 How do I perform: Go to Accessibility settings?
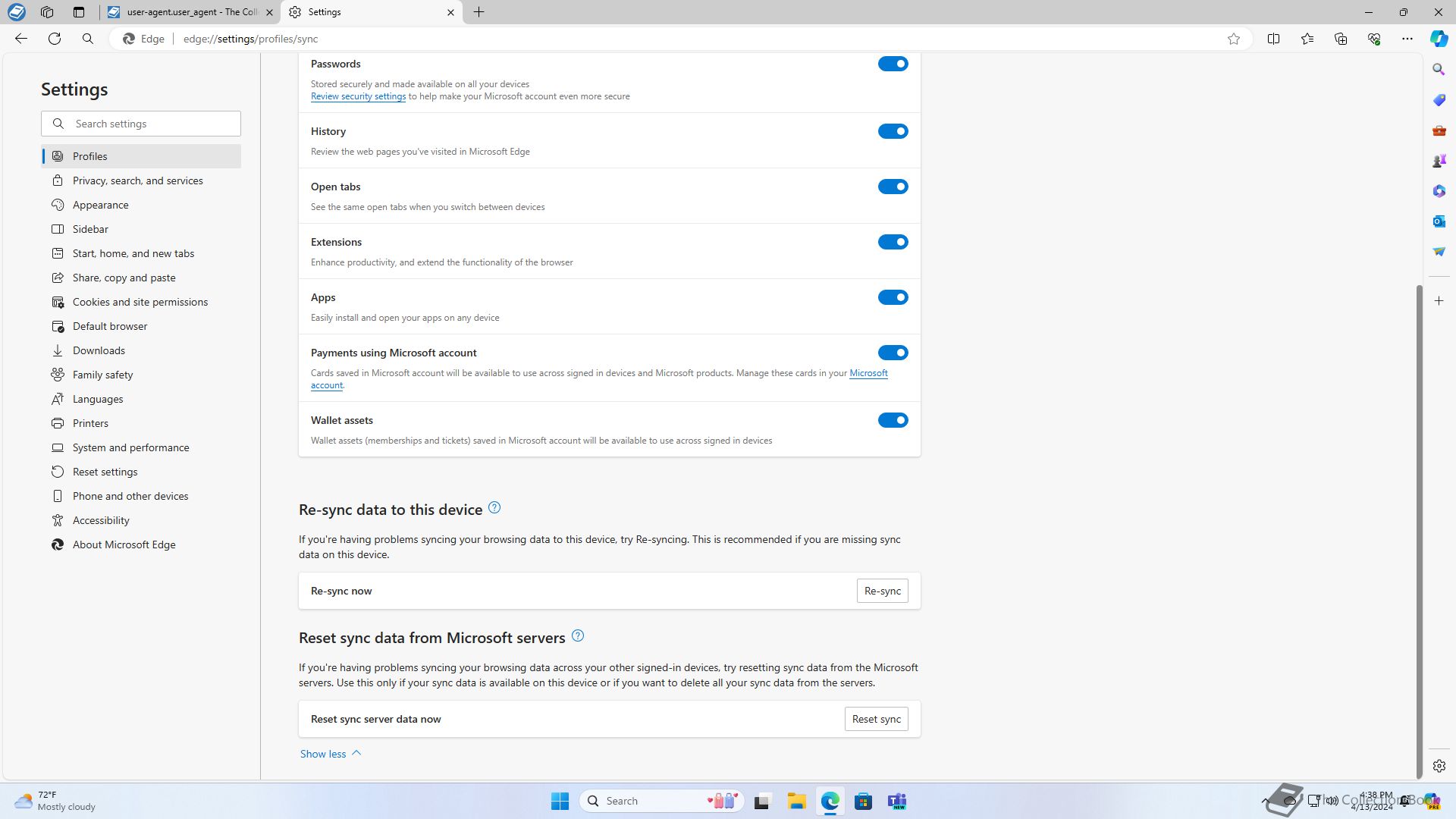141,521
